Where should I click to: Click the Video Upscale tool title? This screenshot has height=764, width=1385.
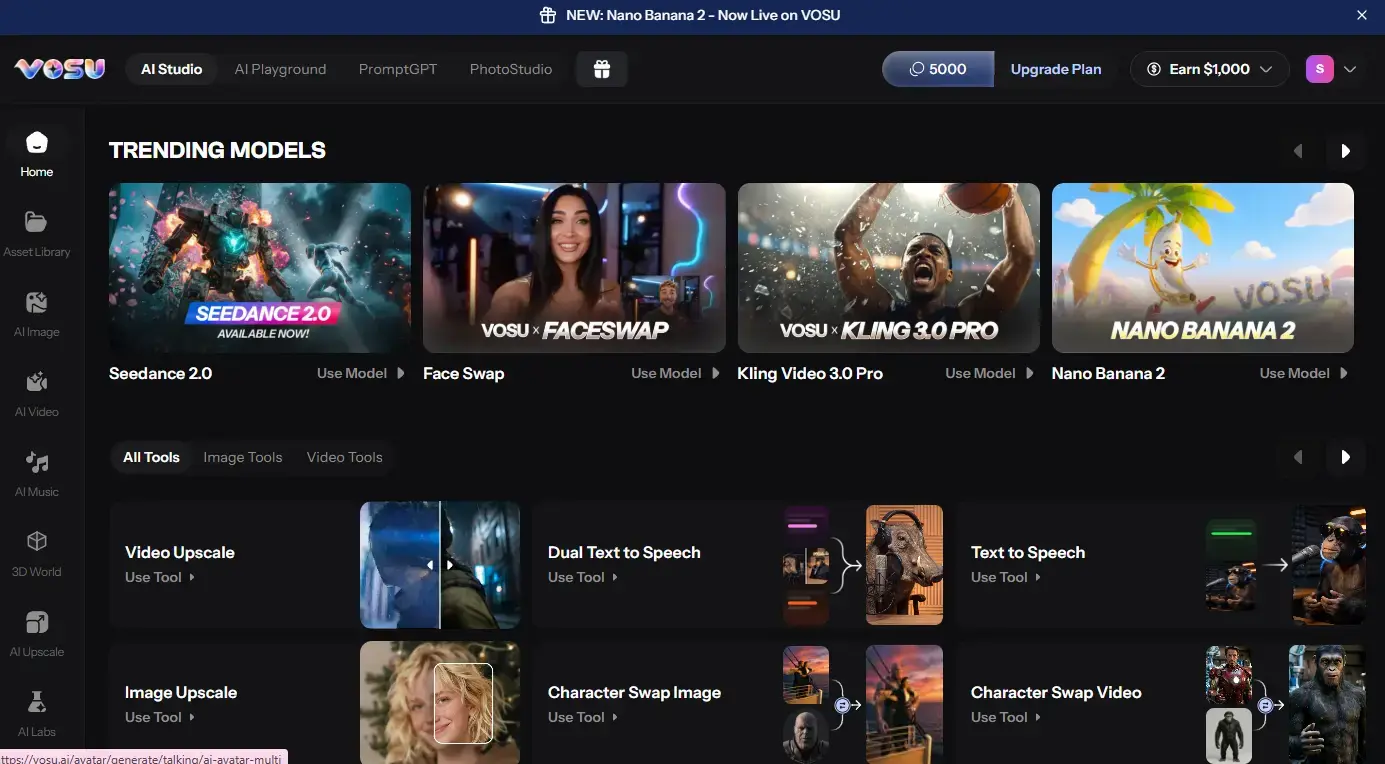pyautogui.click(x=180, y=552)
